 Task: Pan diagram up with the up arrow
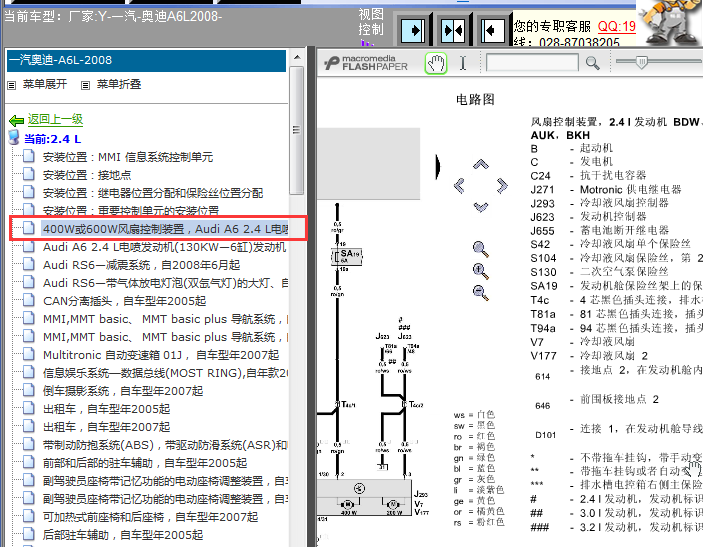pos(481,164)
